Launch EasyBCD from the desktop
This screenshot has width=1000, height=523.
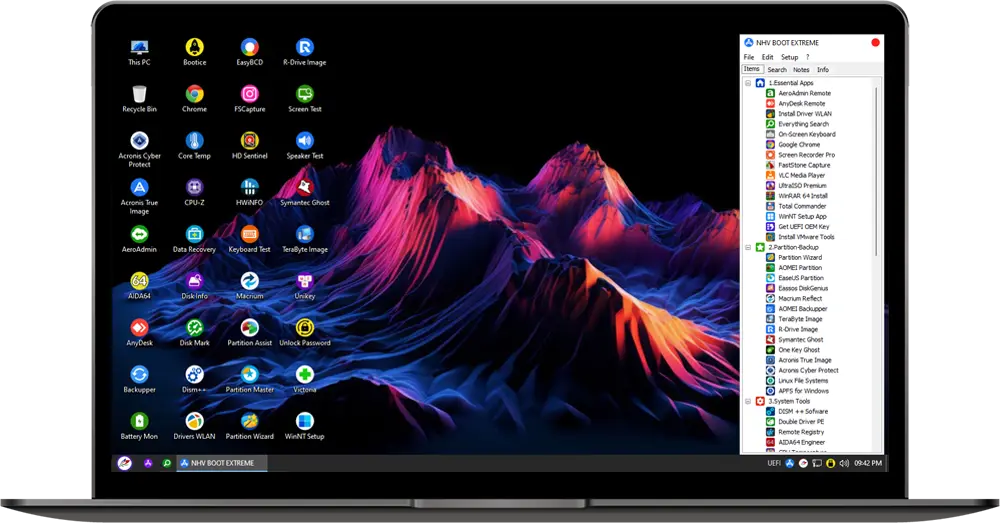(249, 52)
